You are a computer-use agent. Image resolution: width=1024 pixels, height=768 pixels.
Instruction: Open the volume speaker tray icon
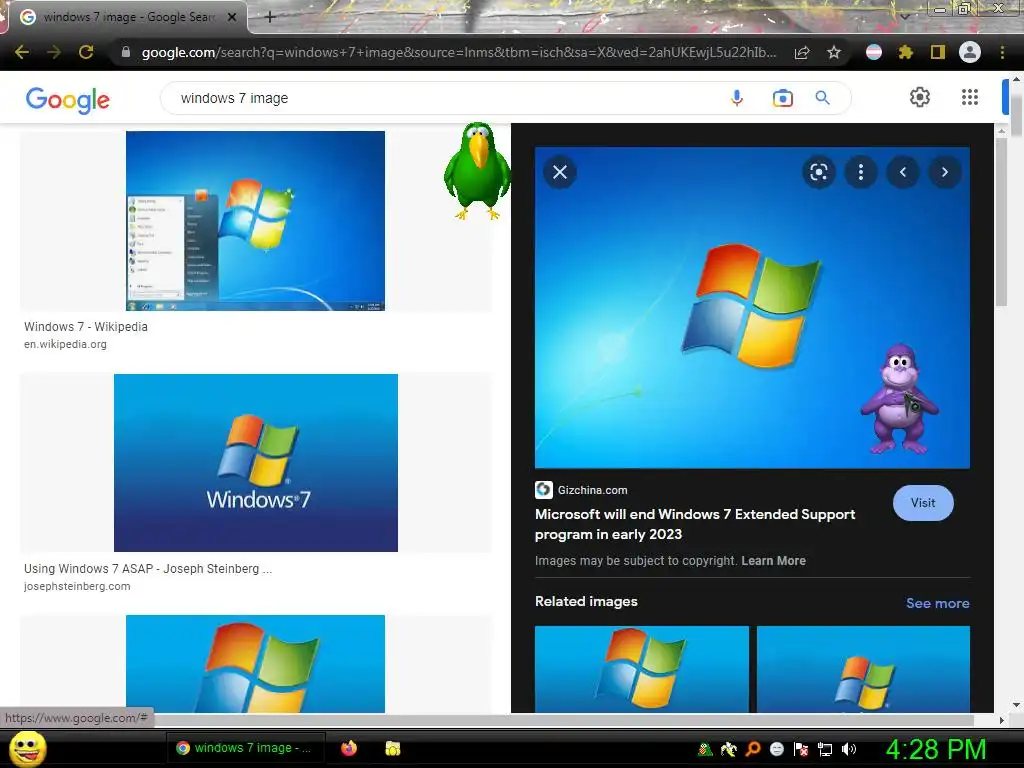click(x=848, y=749)
